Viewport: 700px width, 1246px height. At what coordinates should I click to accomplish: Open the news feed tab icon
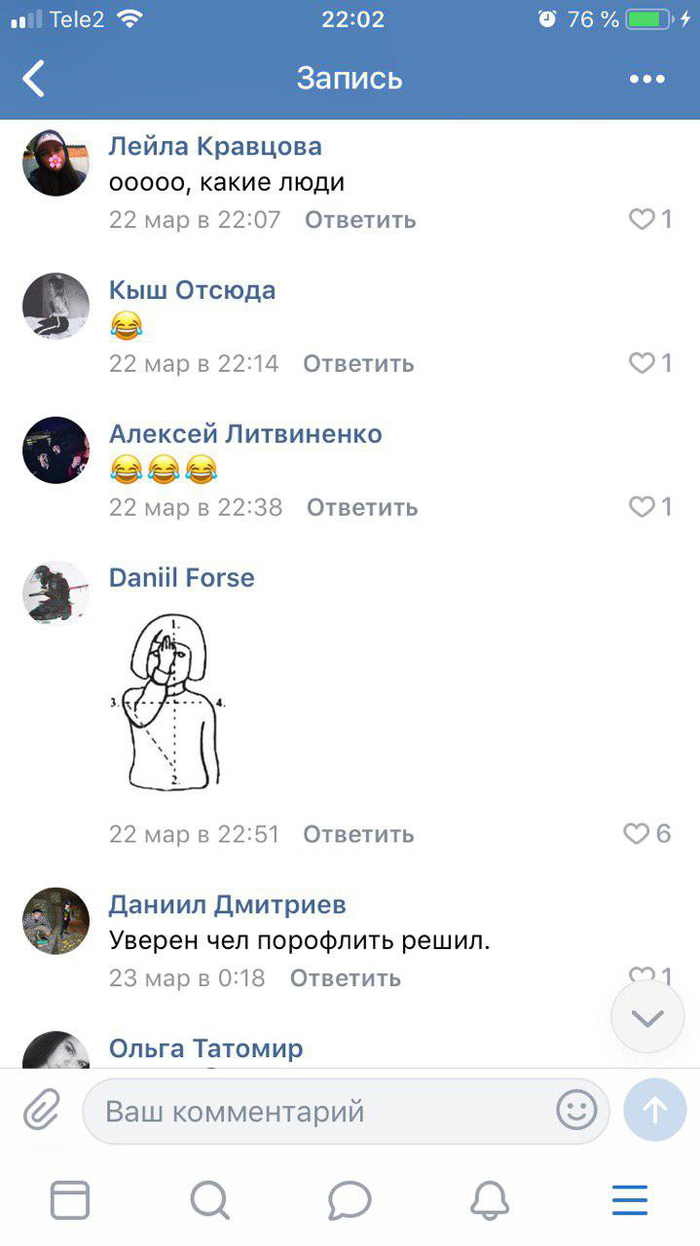pos(70,1200)
